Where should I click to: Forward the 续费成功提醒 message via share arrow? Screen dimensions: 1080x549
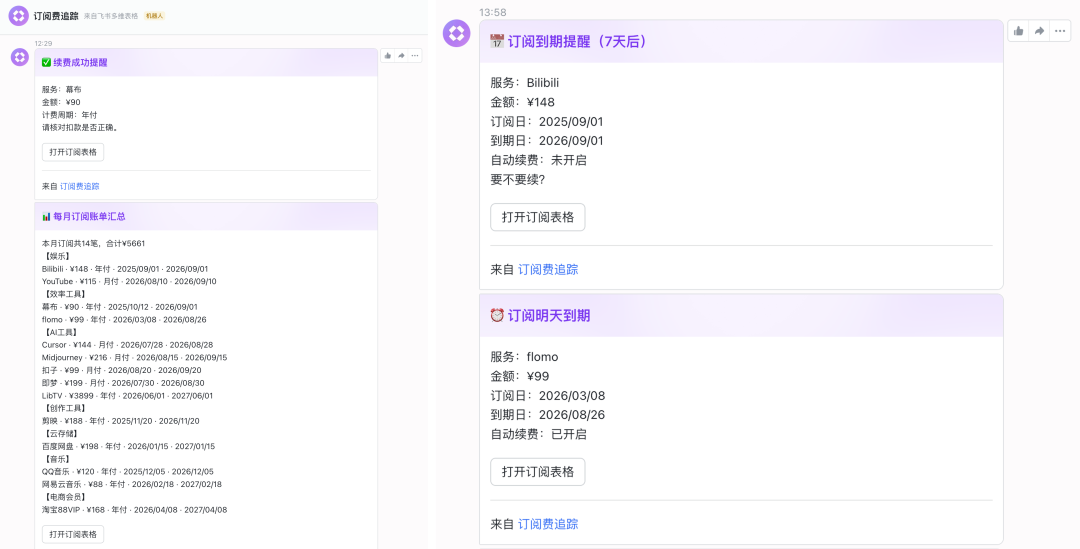pos(401,56)
